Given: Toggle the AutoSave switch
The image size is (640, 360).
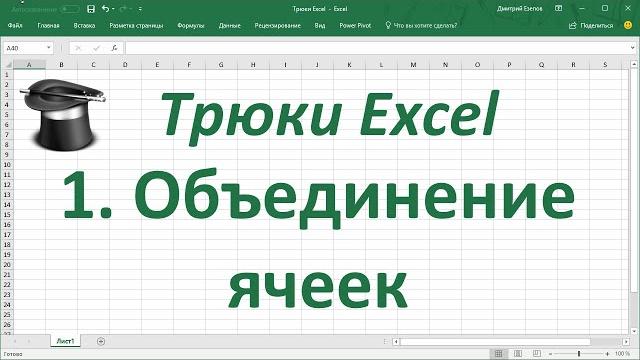Looking at the screenshot, I should [x=70, y=9].
